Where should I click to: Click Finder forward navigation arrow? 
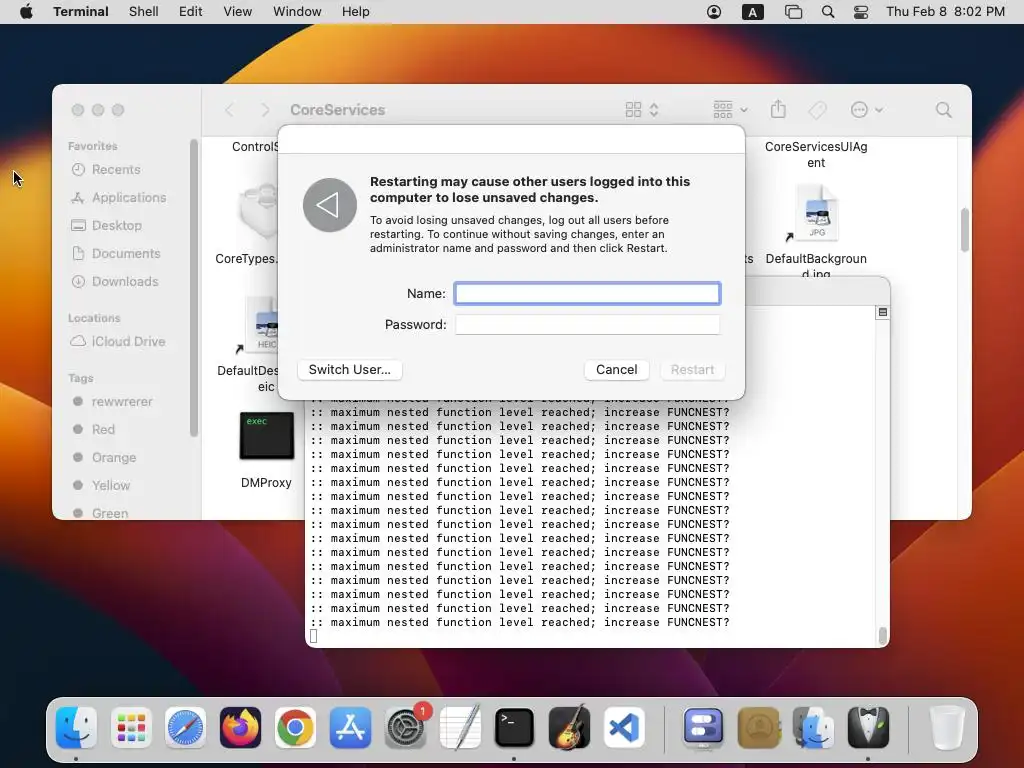pos(264,110)
